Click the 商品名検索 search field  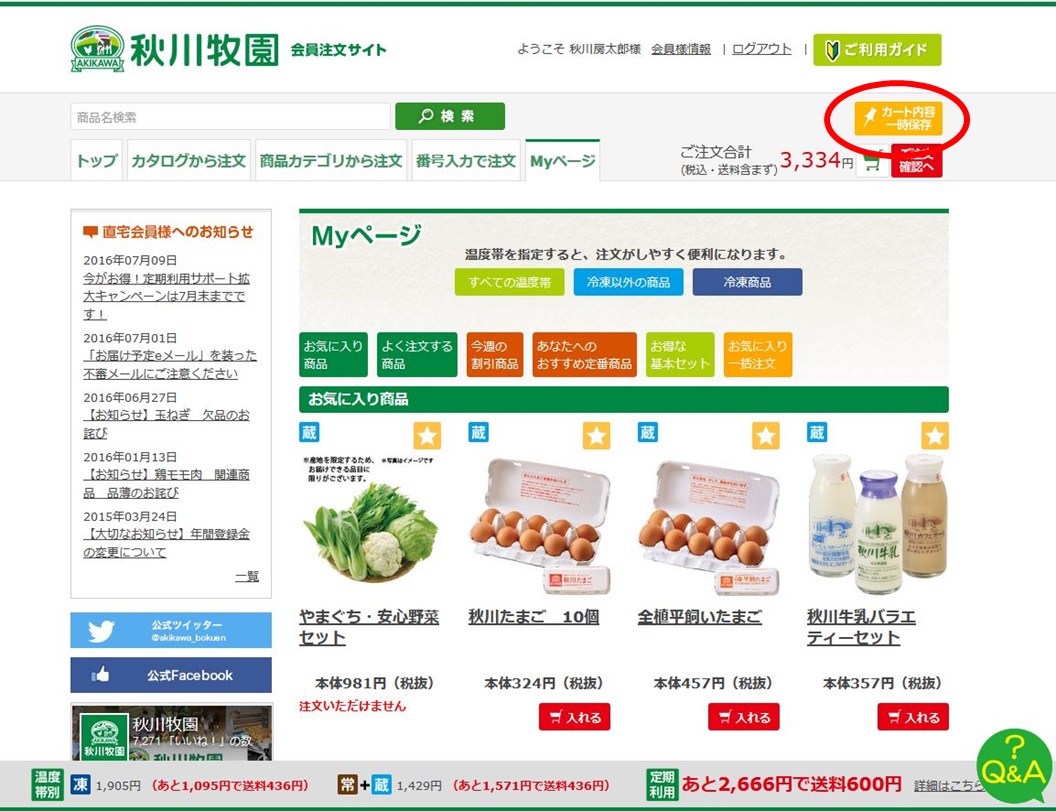230,117
